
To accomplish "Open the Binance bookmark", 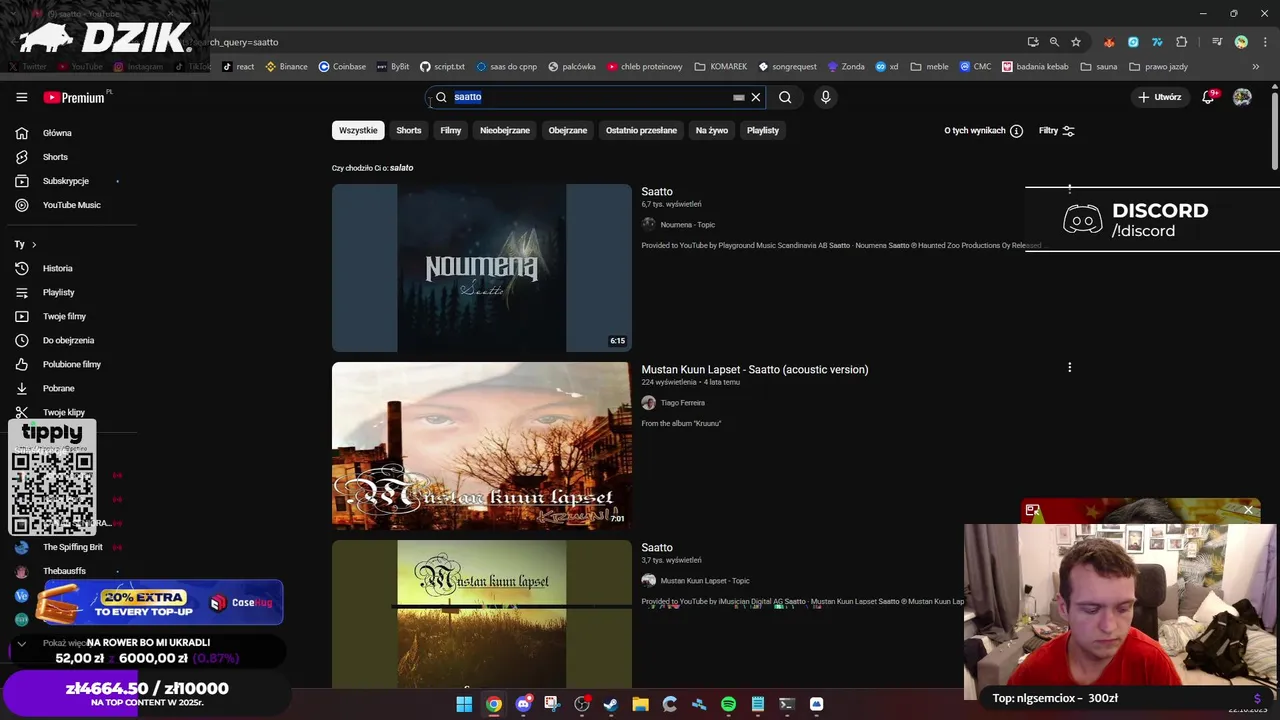I will [286, 67].
